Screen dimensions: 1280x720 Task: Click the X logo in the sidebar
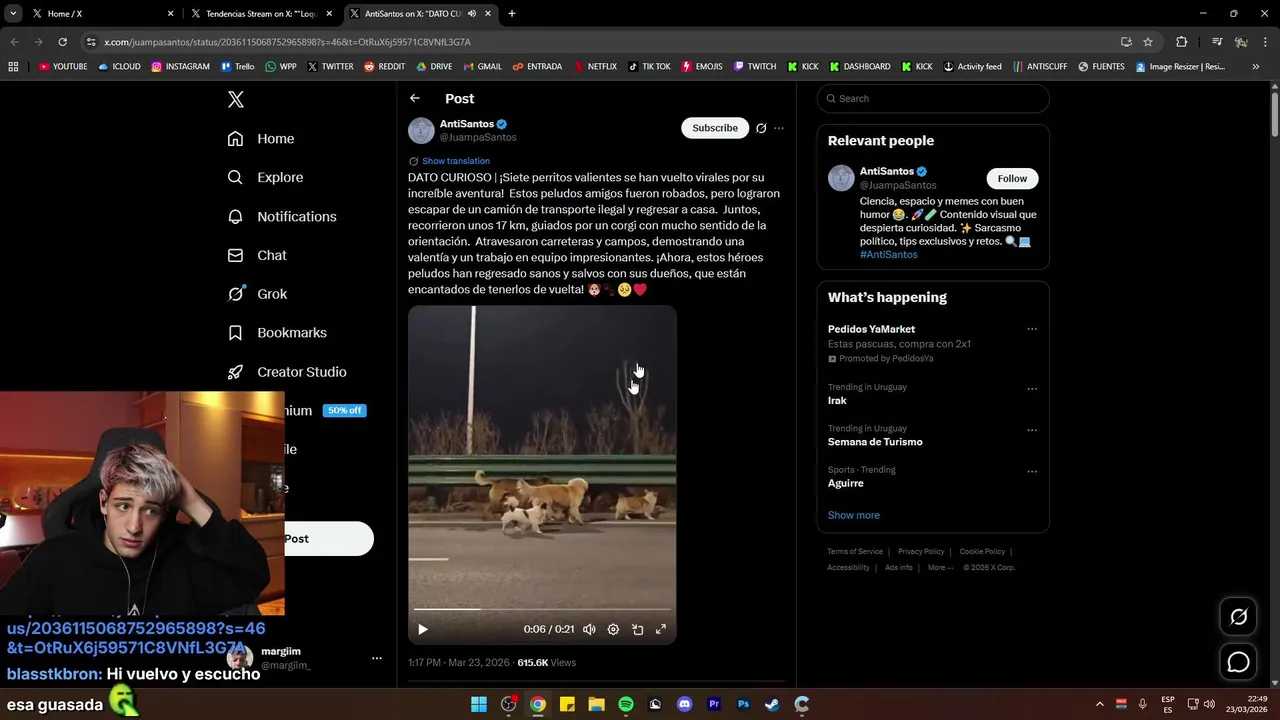(x=236, y=99)
